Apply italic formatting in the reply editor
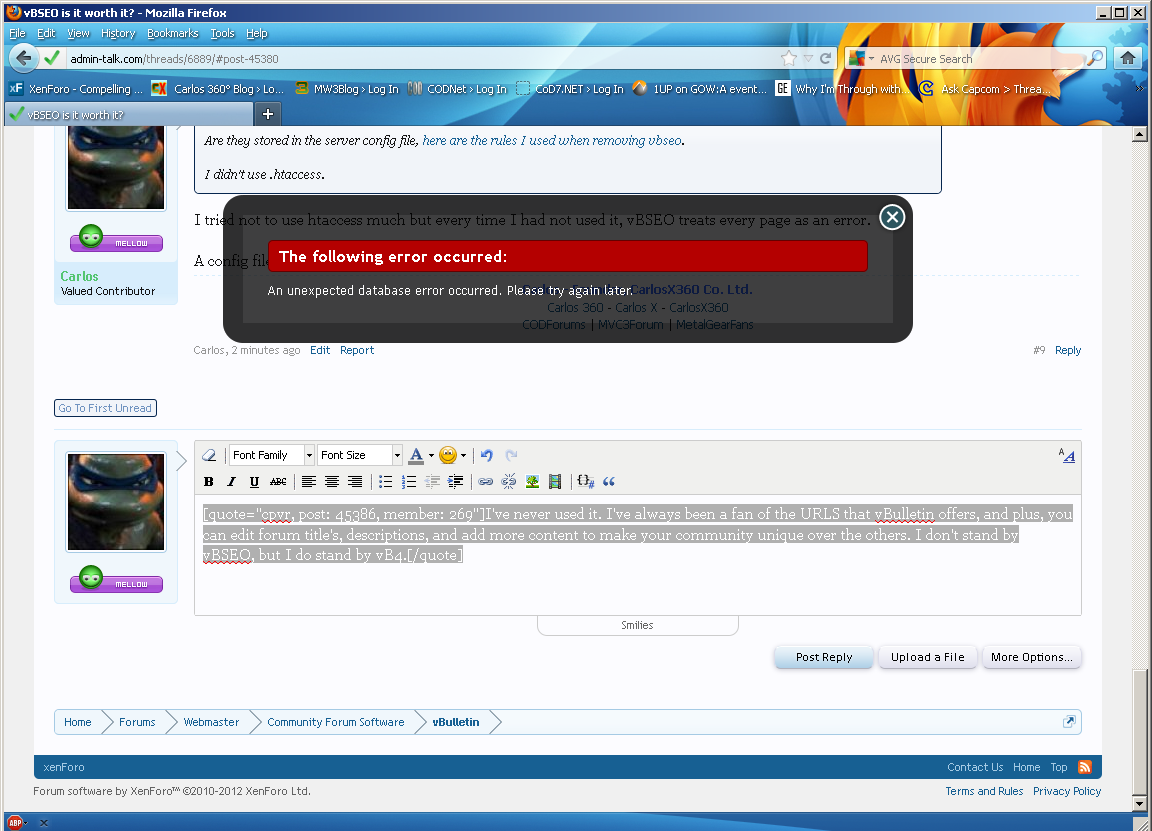 click(x=231, y=482)
